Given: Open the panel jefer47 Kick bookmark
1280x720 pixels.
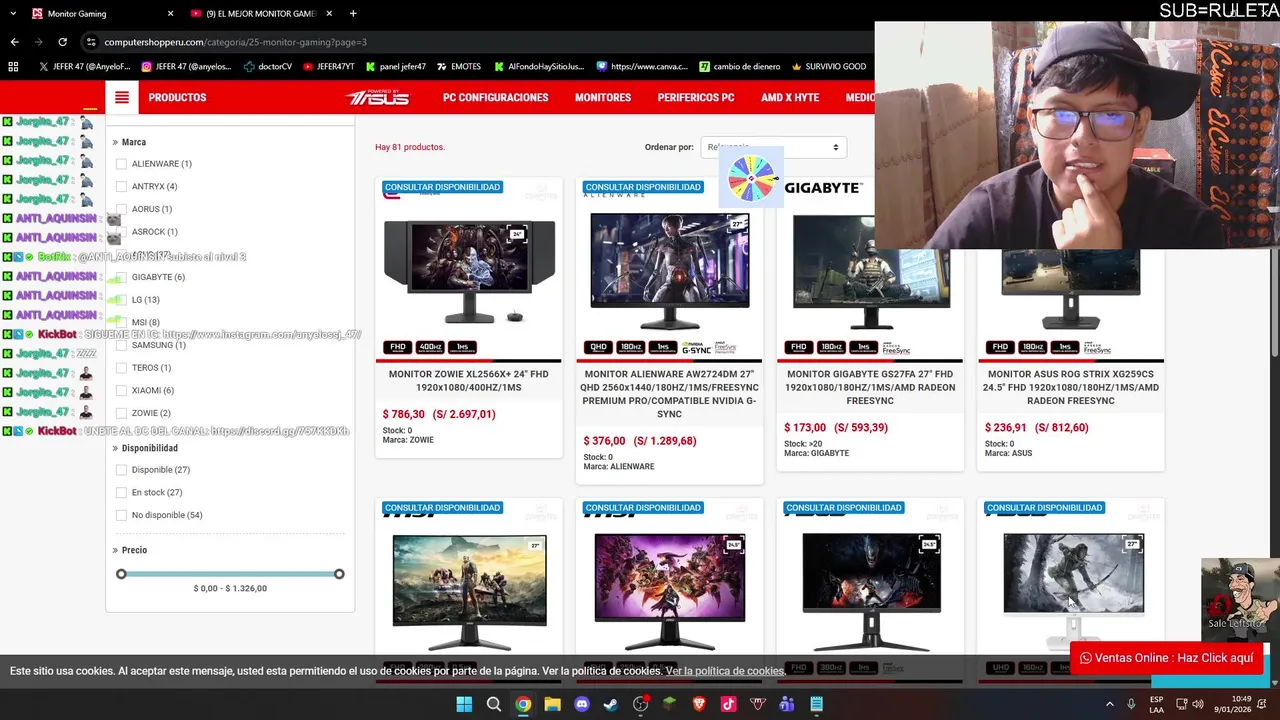Looking at the screenshot, I should [395, 67].
